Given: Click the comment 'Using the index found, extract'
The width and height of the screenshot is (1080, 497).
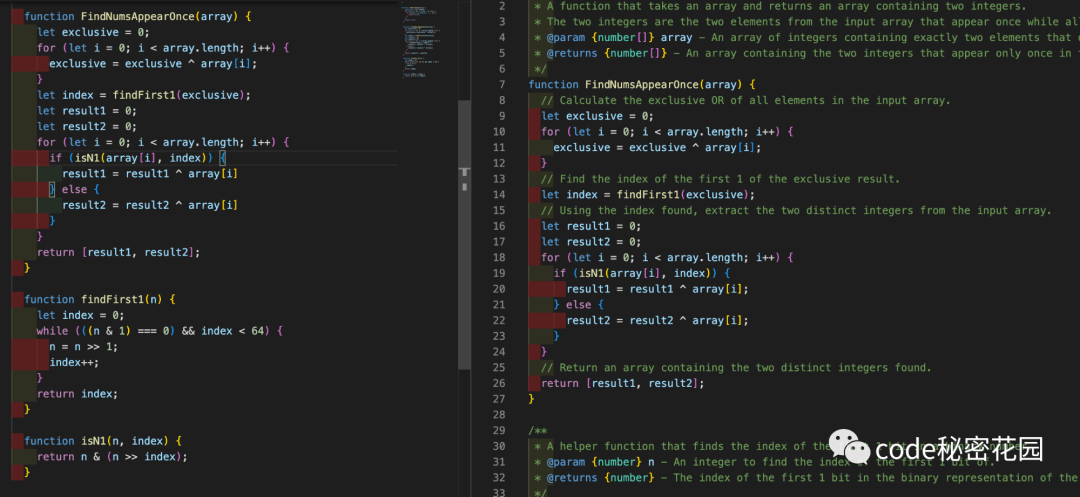Looking at the screenshot, I should (x=796, y=211).
